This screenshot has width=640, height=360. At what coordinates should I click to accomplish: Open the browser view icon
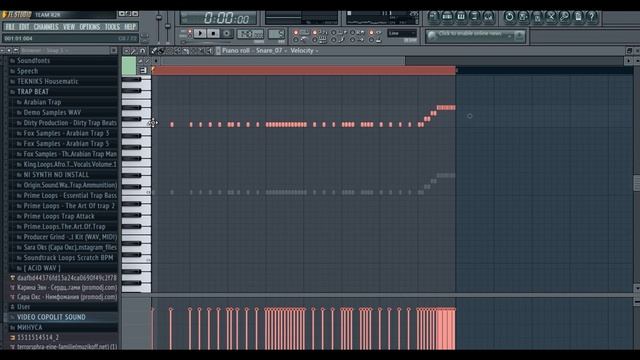[x=475, y=17]
